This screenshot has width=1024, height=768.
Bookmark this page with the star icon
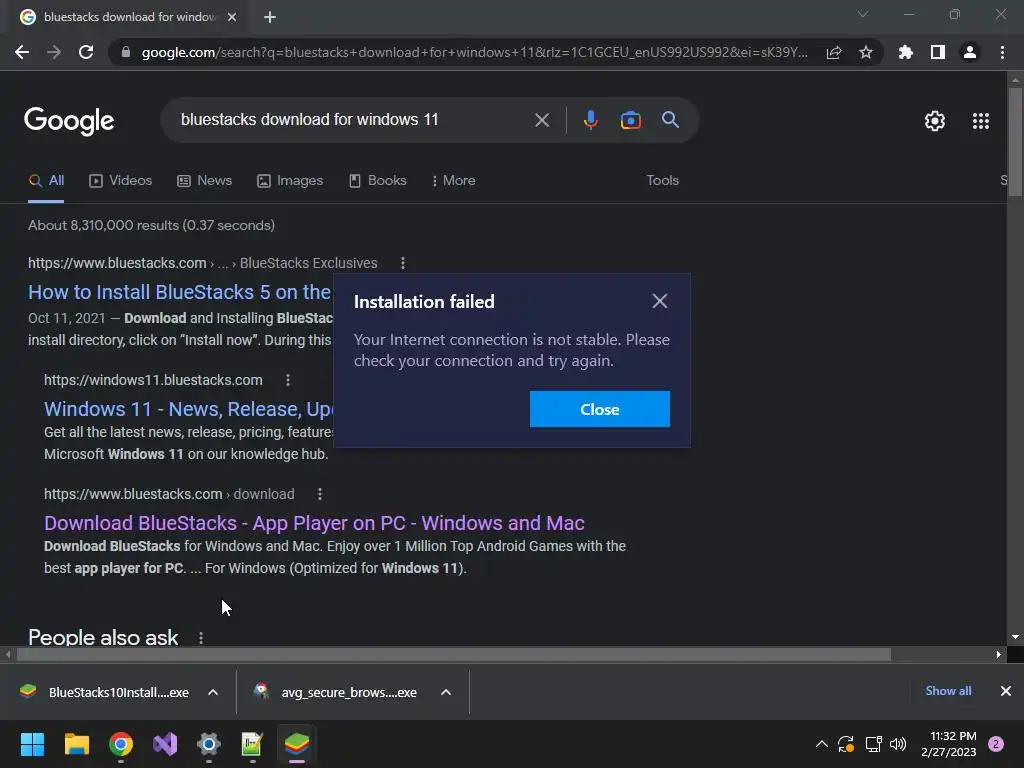click(x=866, y=52)
